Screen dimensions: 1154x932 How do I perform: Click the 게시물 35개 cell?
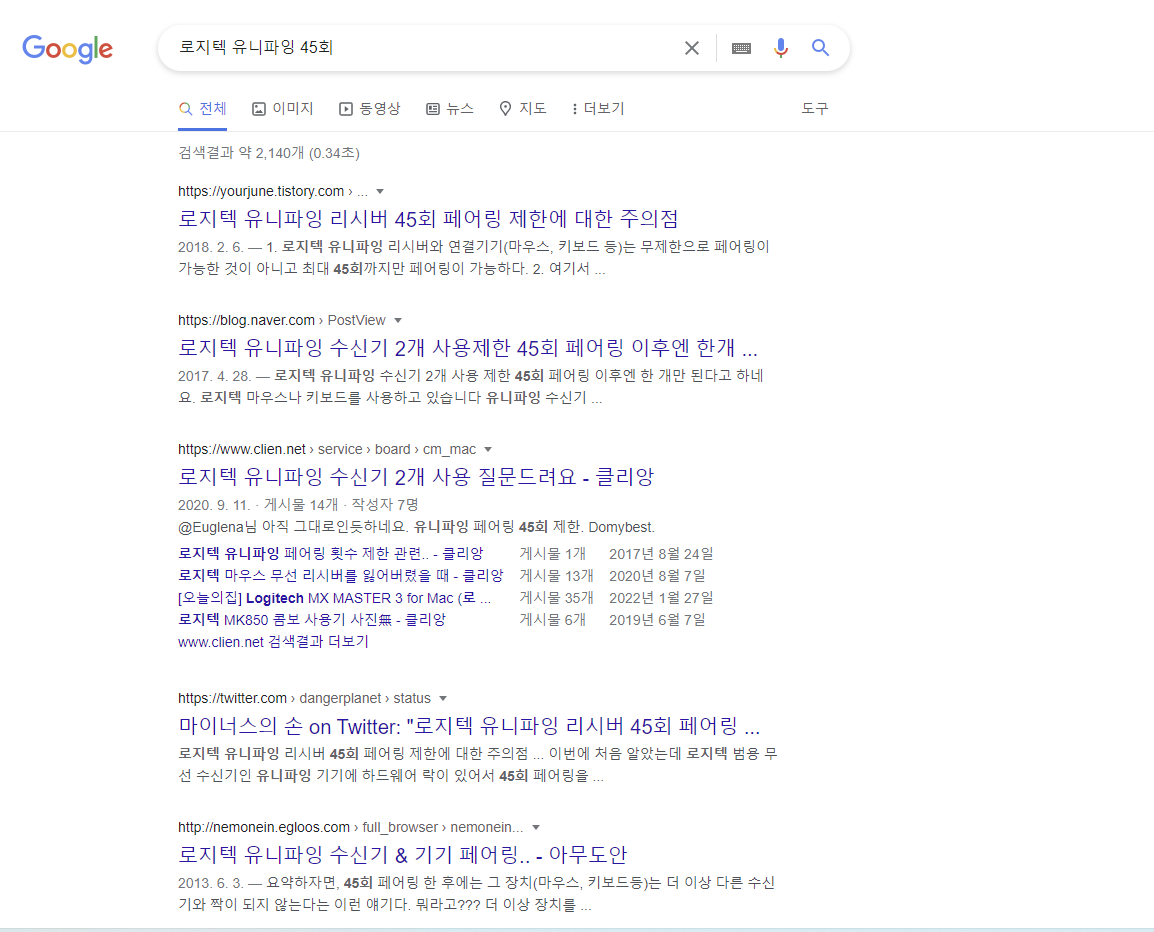pos(556,598)
